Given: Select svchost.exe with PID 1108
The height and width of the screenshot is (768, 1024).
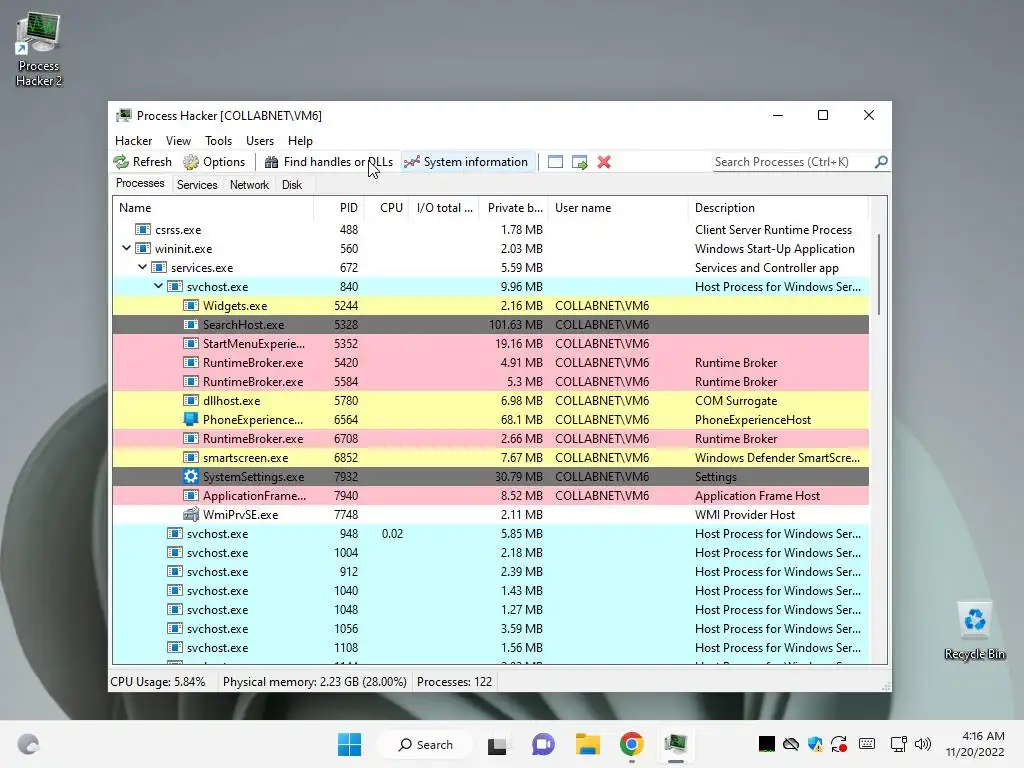Looking at the screenshot, I should pyautogui.click(x=490, y=648).
